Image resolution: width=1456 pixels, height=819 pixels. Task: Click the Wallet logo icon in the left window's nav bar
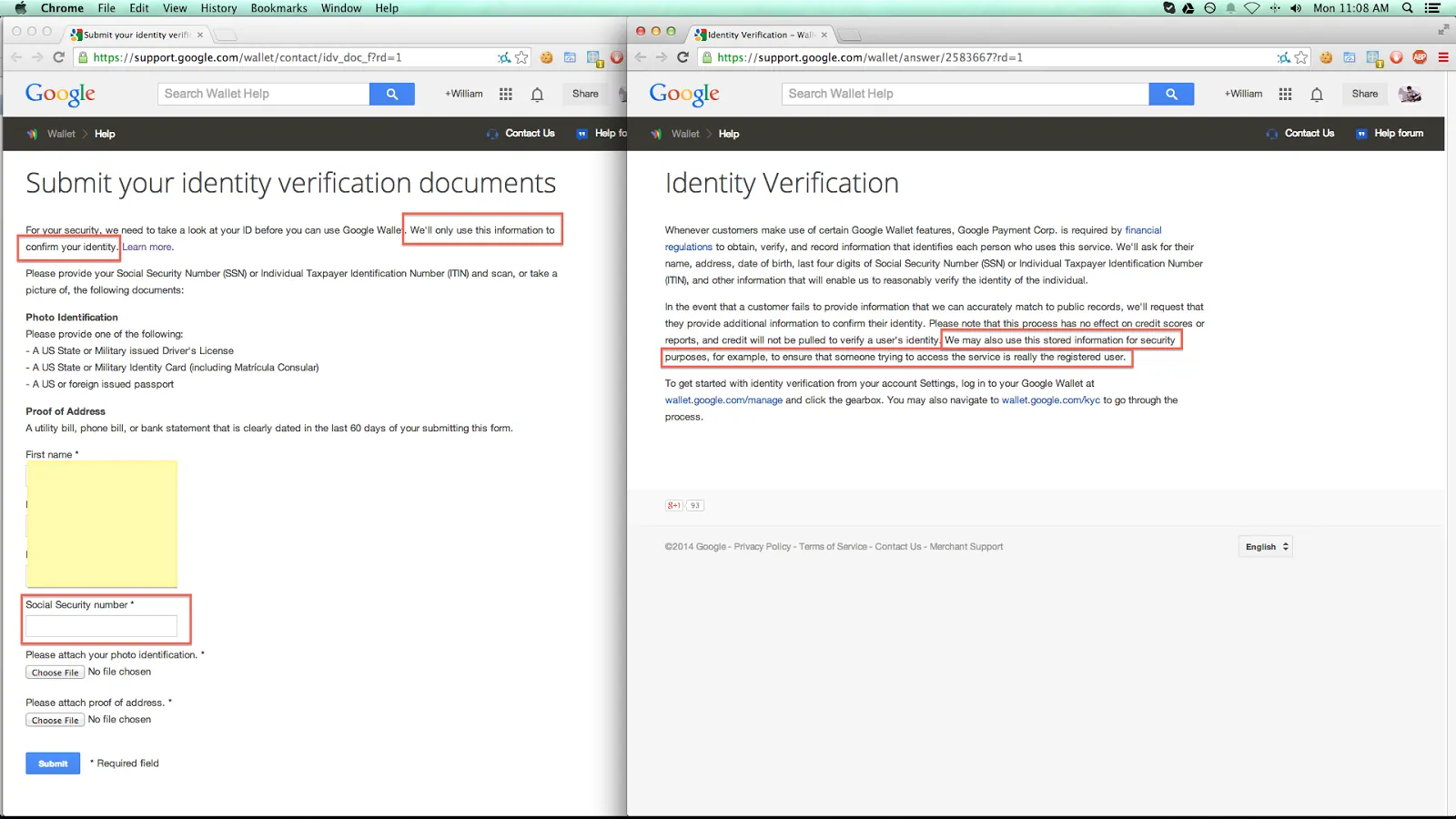(33, 134)
